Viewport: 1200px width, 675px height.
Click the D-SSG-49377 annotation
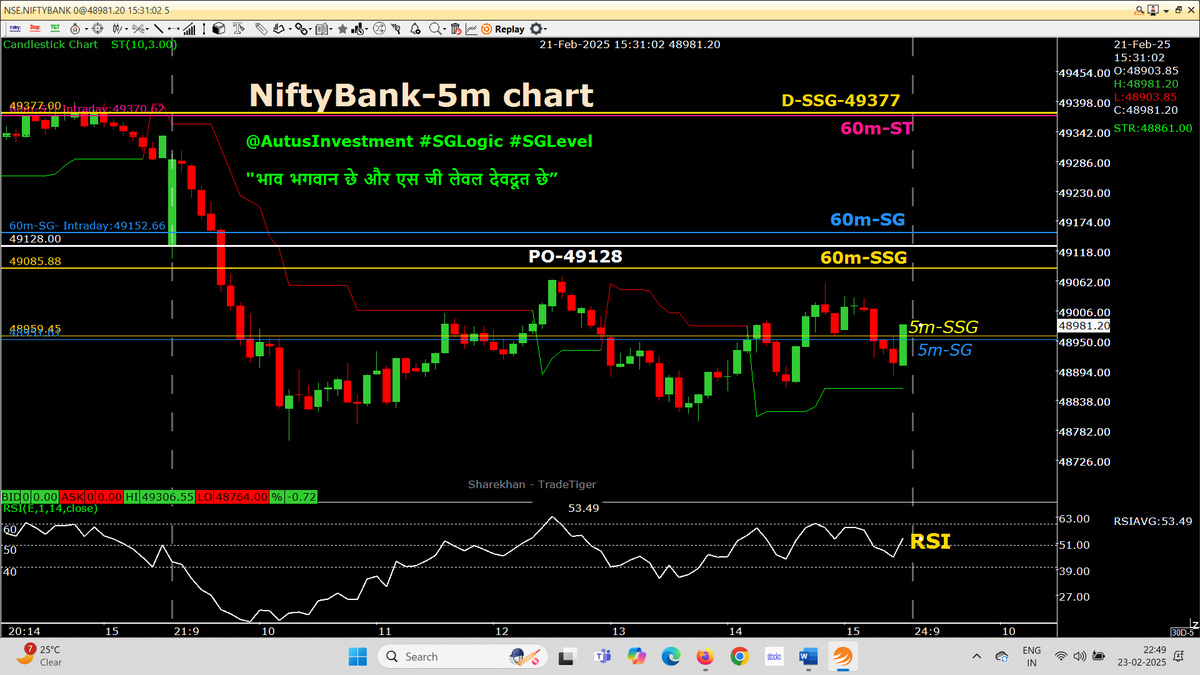tap(841, 101)
